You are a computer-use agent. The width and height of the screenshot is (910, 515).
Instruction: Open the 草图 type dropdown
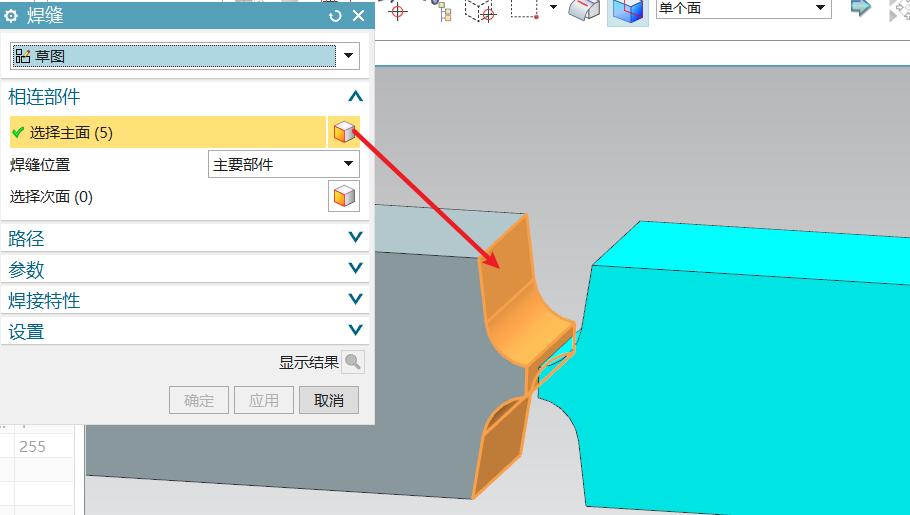point(185,56)
